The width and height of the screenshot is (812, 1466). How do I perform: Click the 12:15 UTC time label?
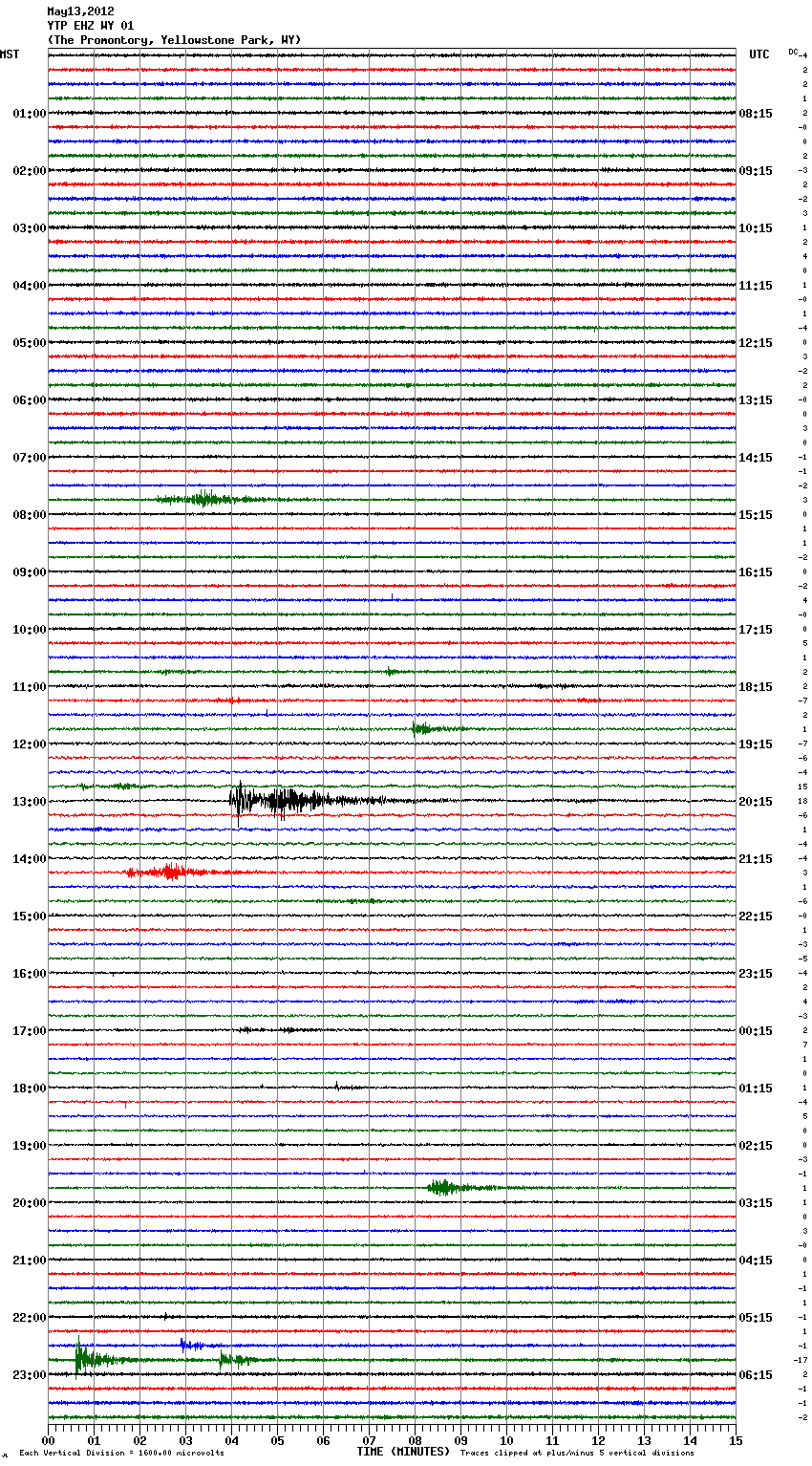[756, 343]
